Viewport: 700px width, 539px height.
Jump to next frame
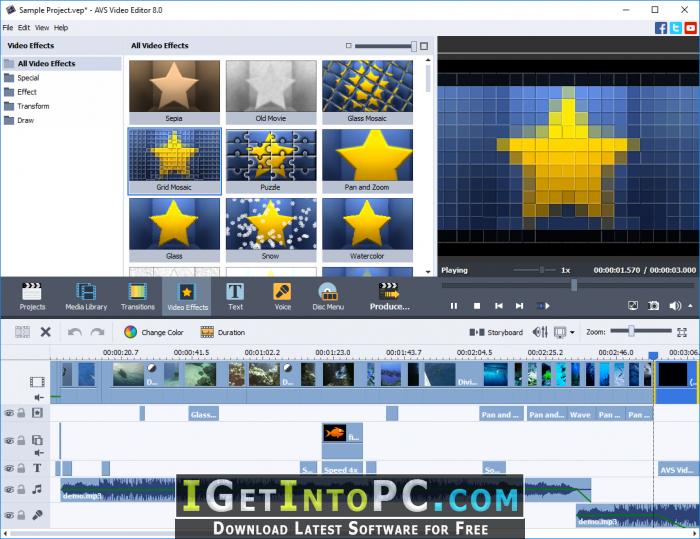519,306
